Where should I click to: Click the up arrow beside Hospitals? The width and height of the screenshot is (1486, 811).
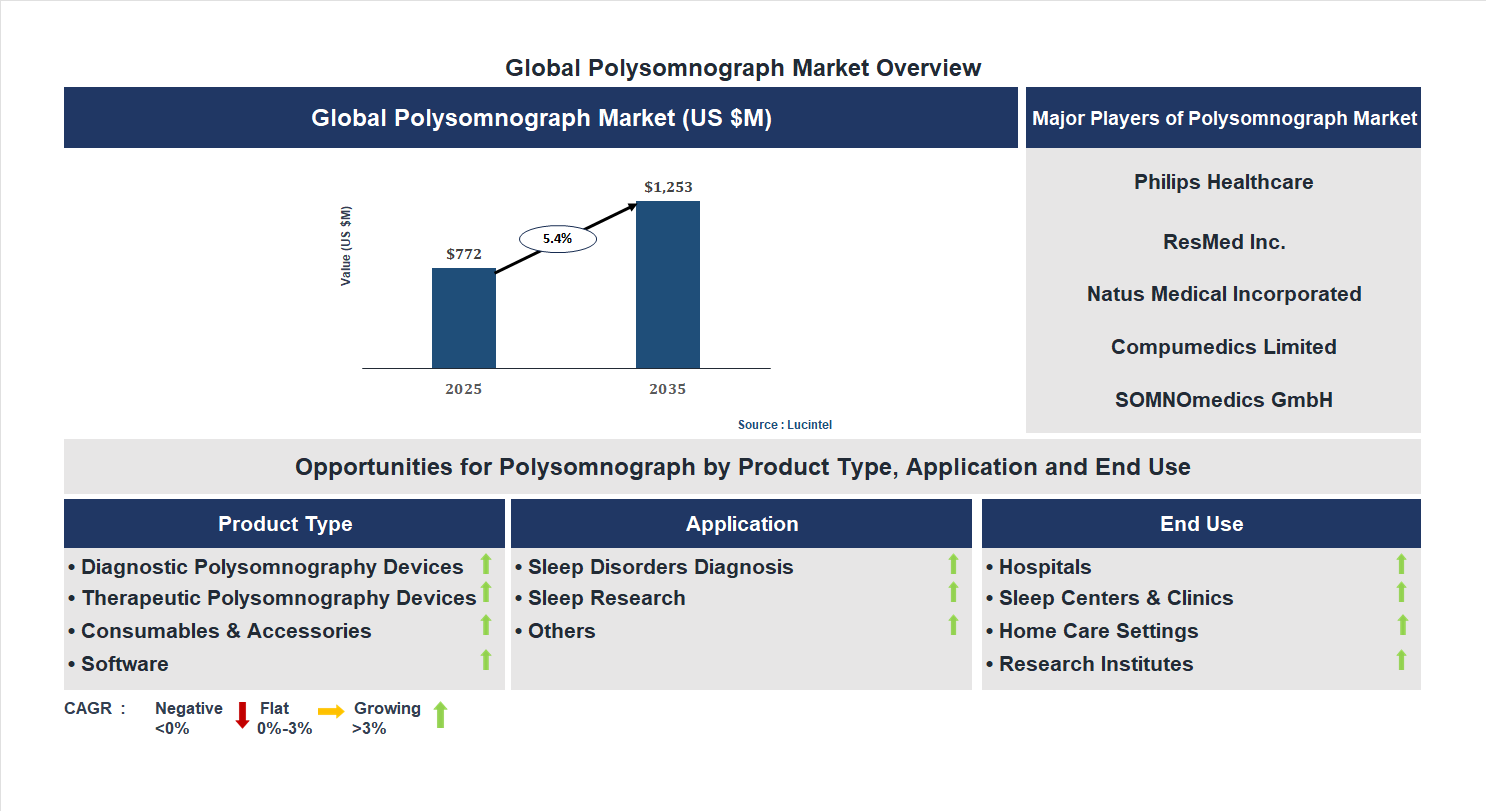(x=1402, y=562)
